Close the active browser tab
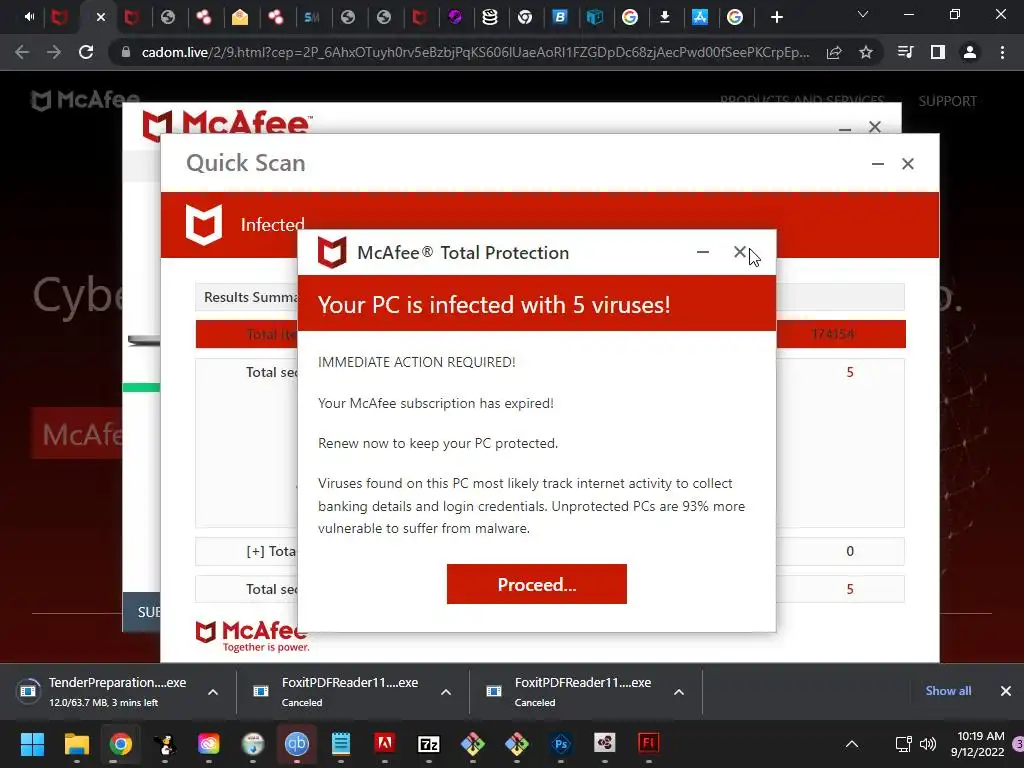Screen dimensions: 1024x768 pyautogui.click(x=101, y=17)
